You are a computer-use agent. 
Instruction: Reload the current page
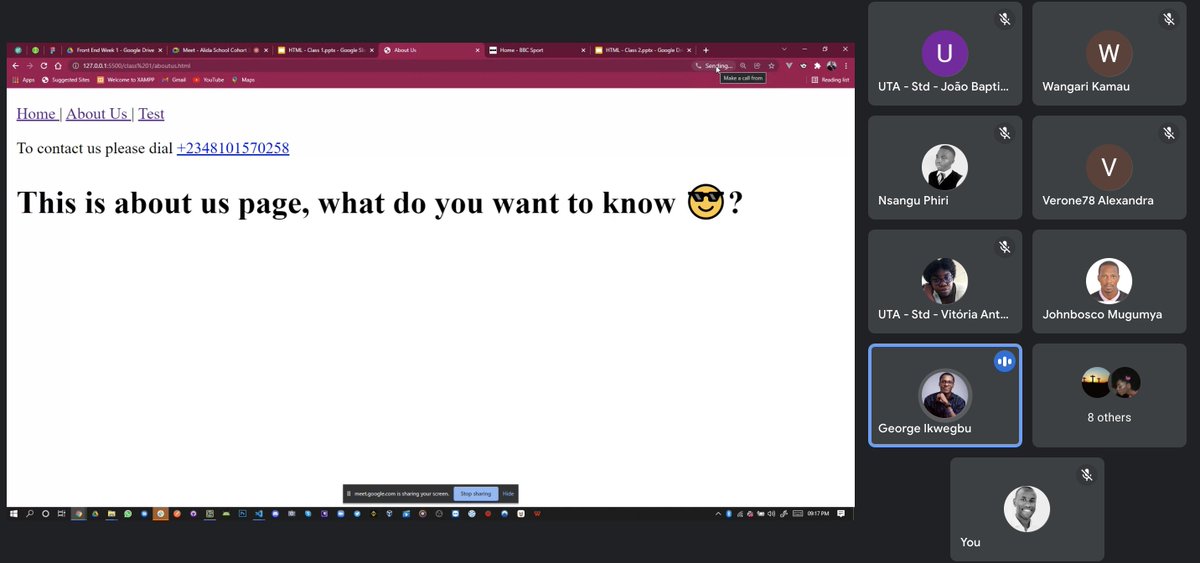(44, 66)
